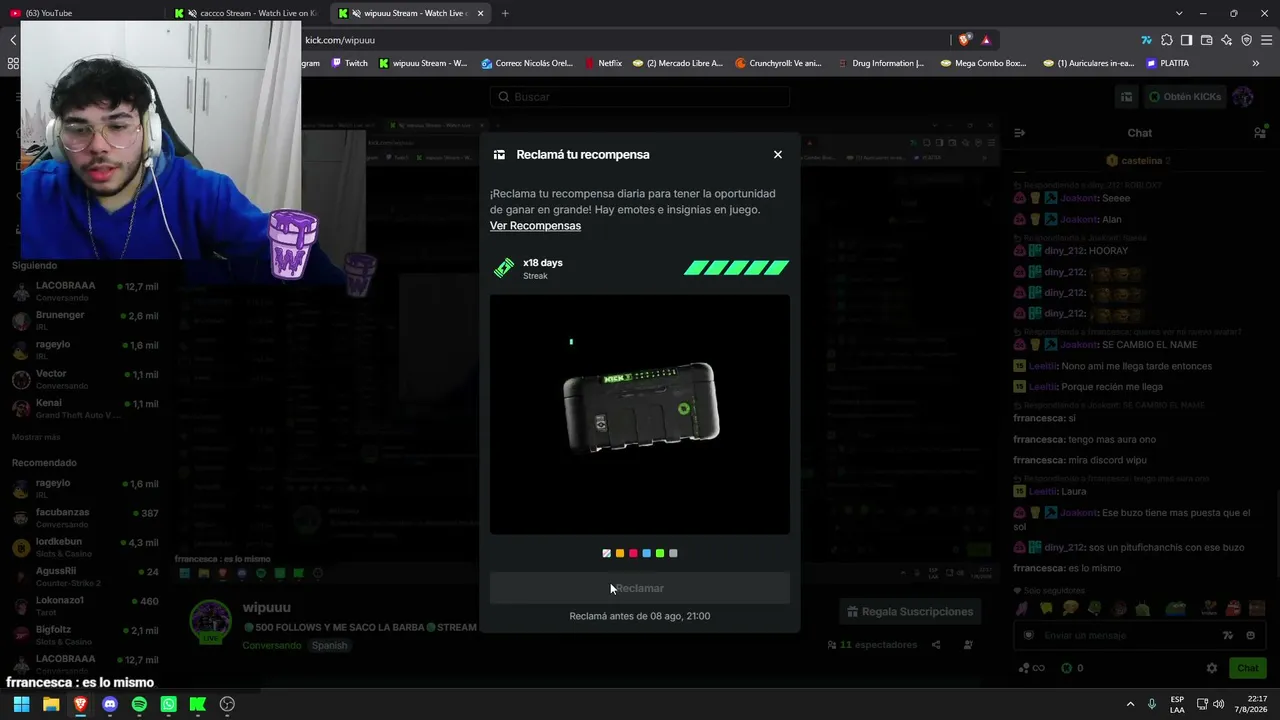
Task: Click the share icon below the stream
Action: (936, 645)
